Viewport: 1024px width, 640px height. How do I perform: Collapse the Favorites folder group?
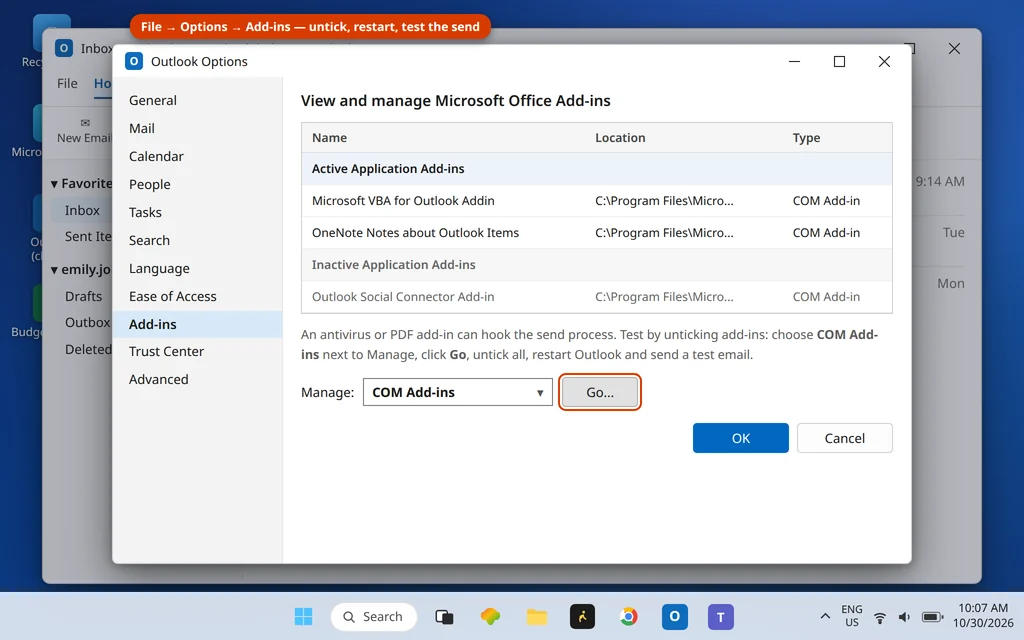tap(54, 184)
